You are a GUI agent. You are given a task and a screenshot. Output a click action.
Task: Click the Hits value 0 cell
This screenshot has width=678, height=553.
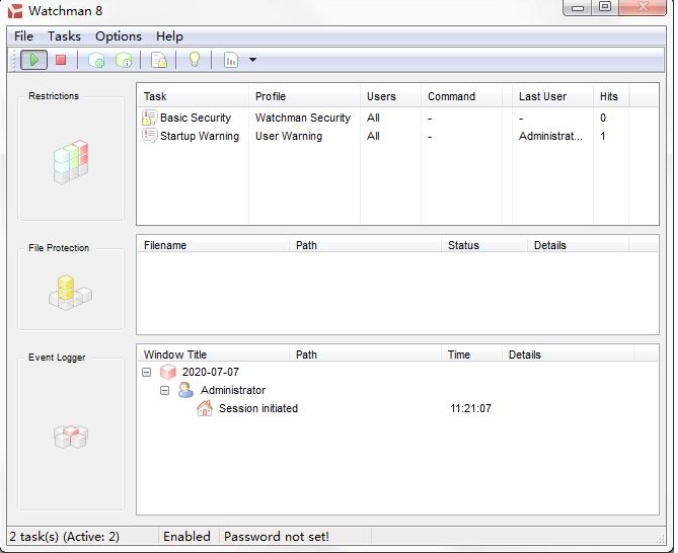pyautogui.click(x=603, y=118)
